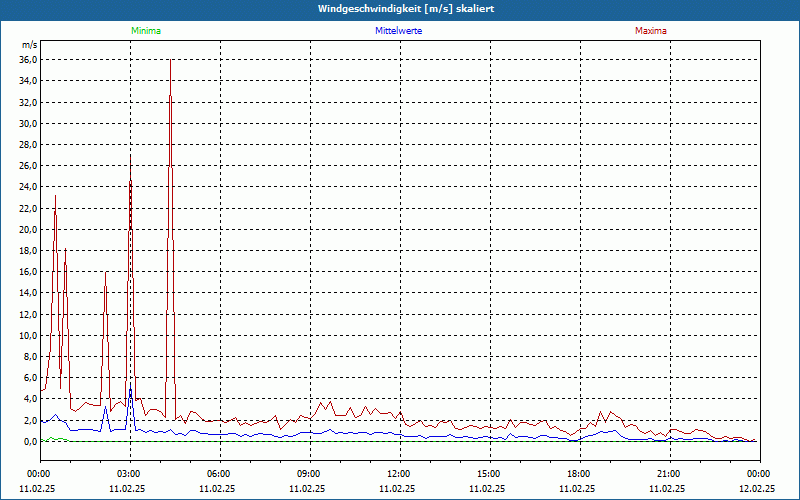Click the 20,0 y-axis value
This screenshot has width=800, height=500.
pos(29,229)
